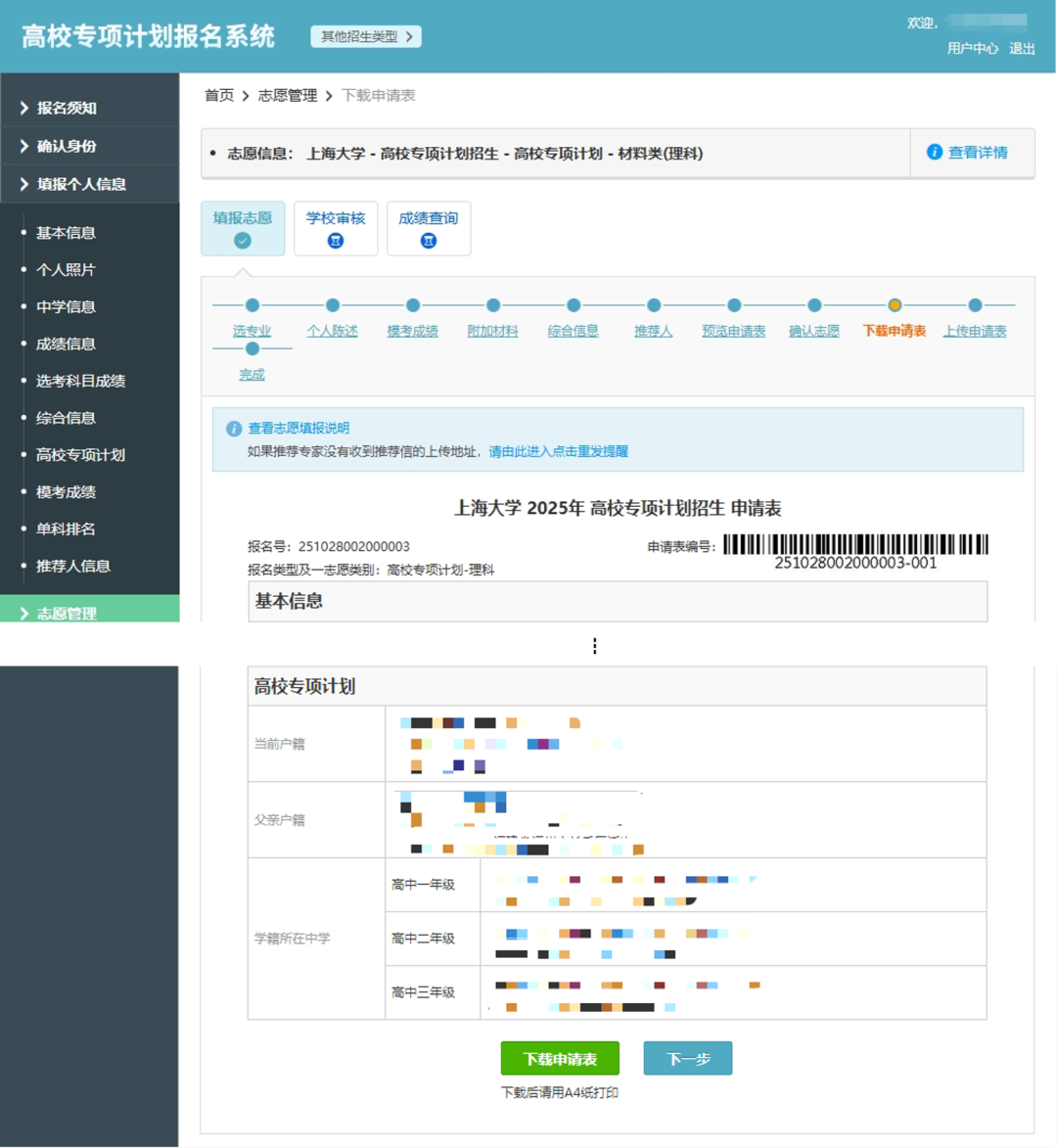The width and height of the screenshot is (1057, 1148).
Task: Click the dot icon beside 个人照片
Action: [x=23, y=269]
